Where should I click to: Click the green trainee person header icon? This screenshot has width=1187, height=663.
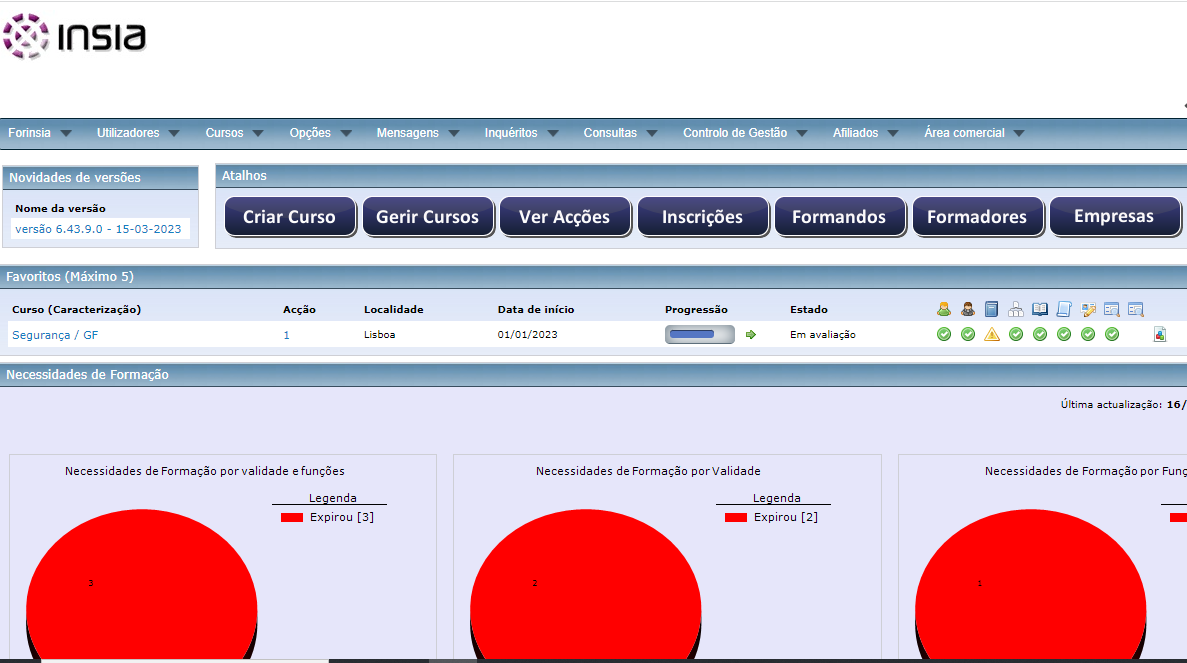coord(944,309)
